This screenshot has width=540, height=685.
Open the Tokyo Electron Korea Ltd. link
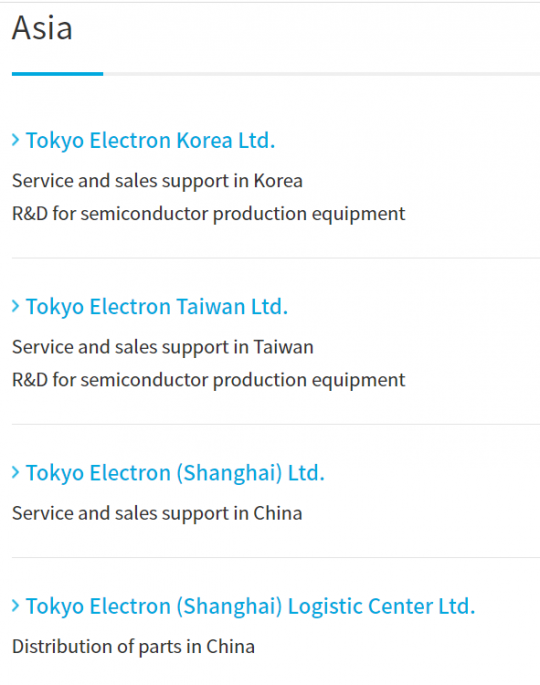[150, 141]
